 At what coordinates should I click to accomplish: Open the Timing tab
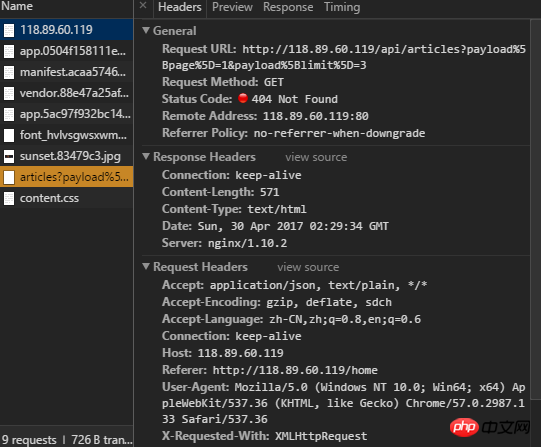342,7
